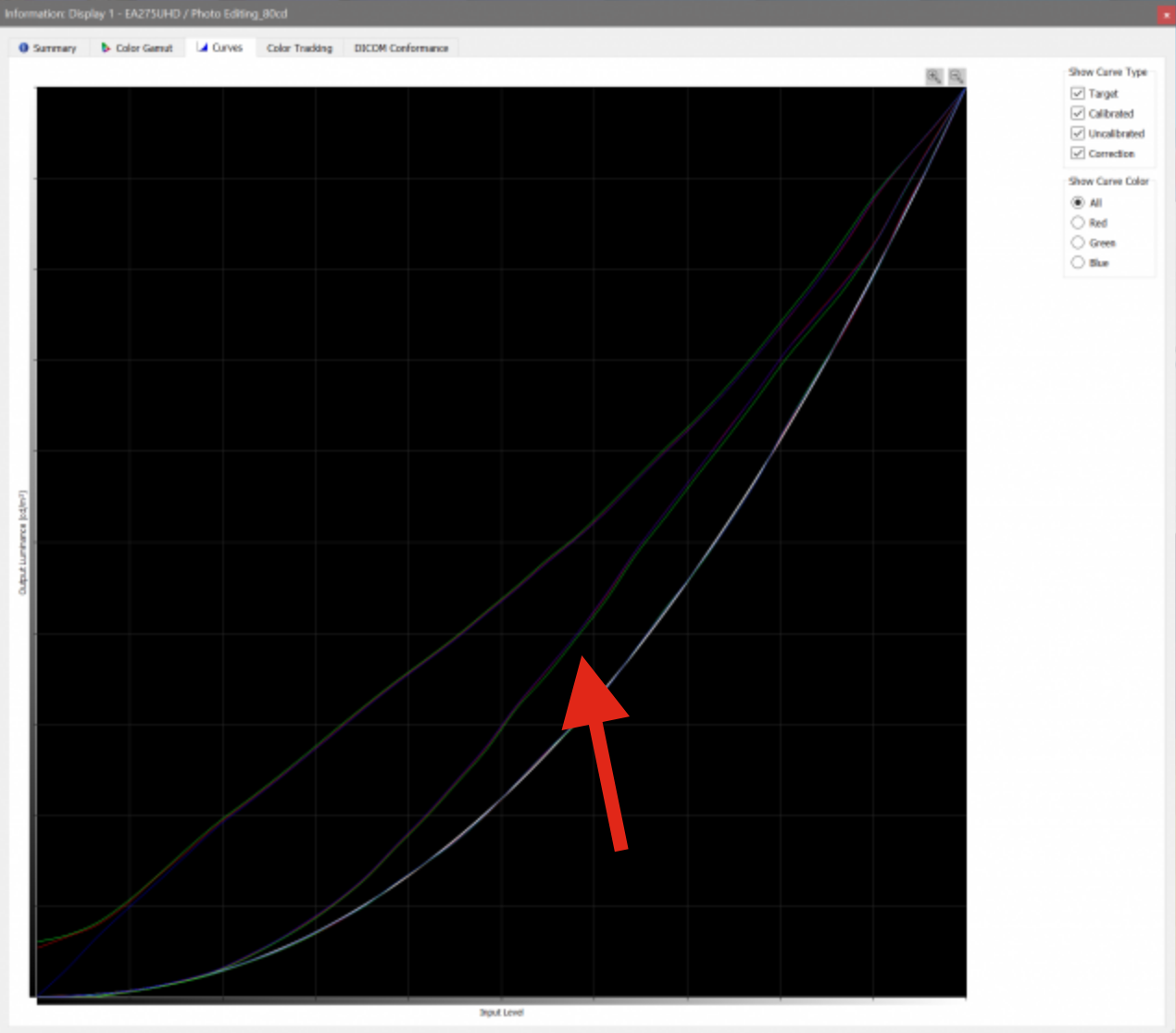Hide the Uncalibrated curve type

click(1077, 133)
